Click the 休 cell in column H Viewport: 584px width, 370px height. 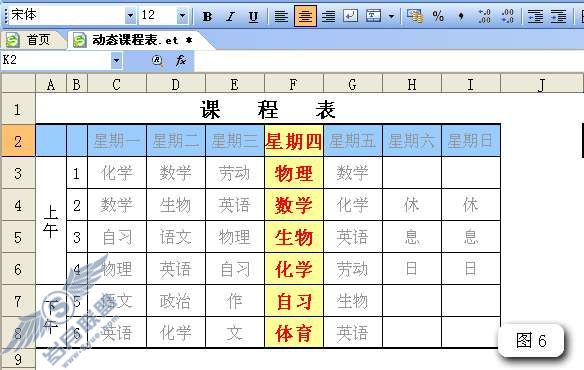412,205
